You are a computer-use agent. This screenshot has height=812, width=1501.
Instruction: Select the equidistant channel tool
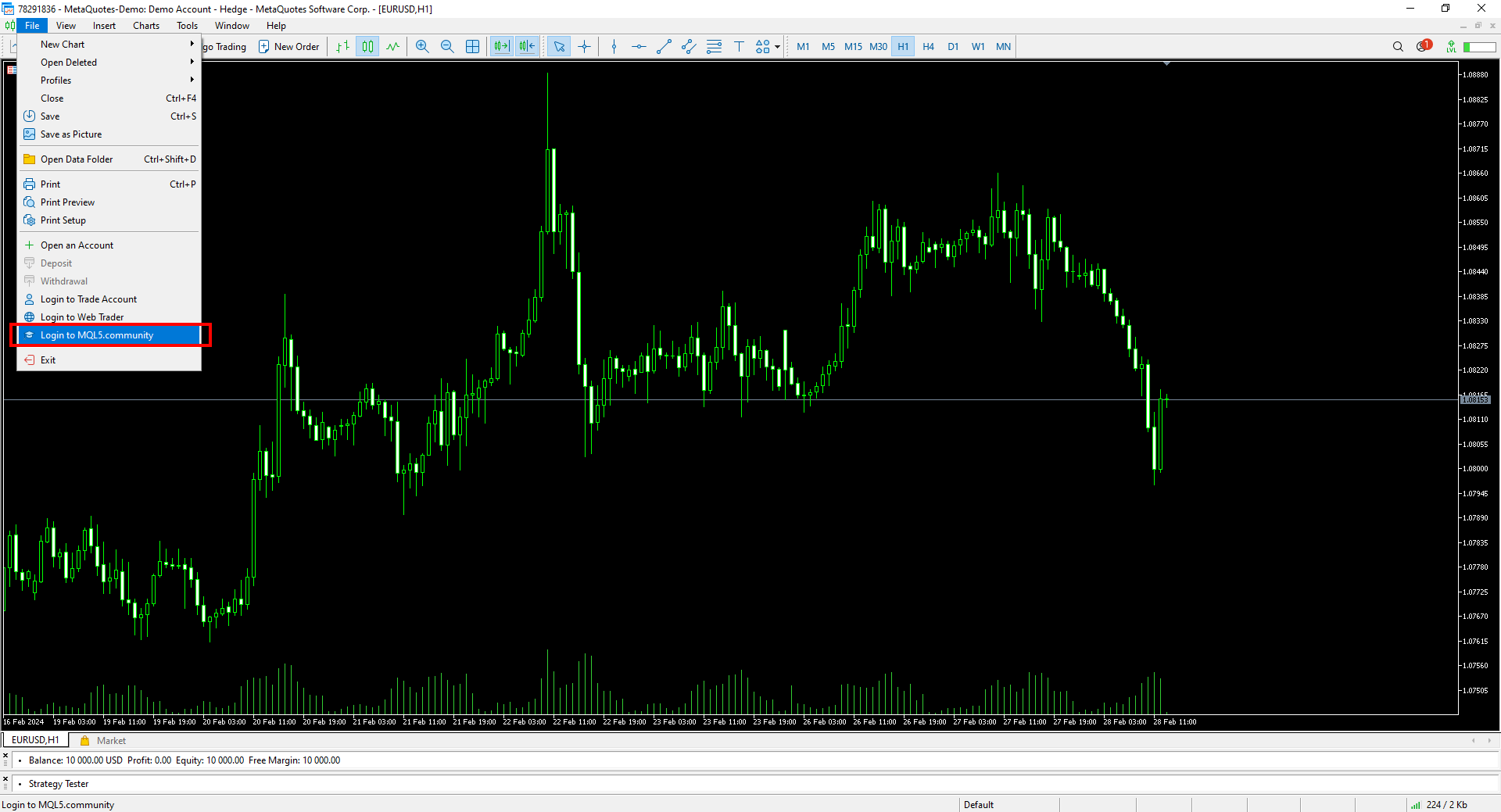pyautogui.click(x=689, y=47)
